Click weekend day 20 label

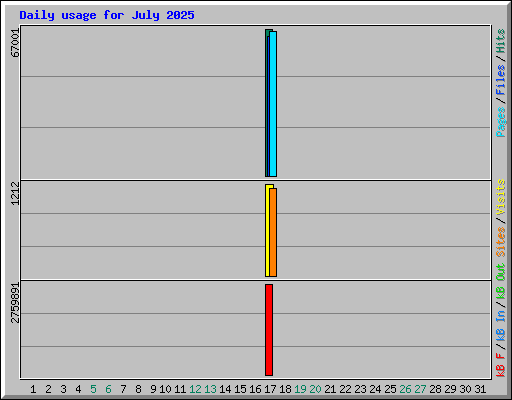pyautogui.click(x=315, y=389)
